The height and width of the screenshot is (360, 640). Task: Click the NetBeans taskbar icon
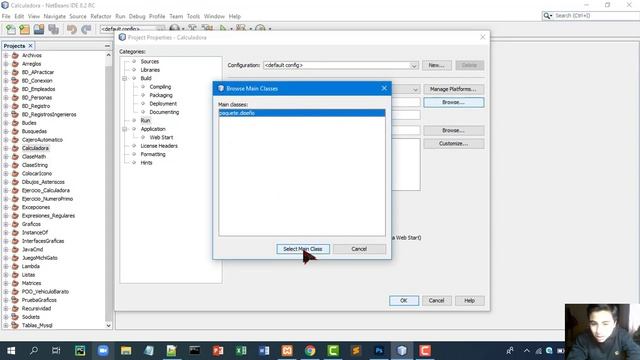coord(402,351)
